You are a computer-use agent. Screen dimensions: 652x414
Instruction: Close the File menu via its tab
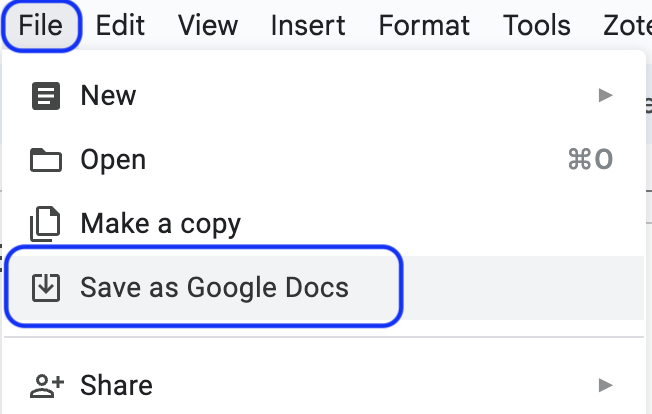41,26
